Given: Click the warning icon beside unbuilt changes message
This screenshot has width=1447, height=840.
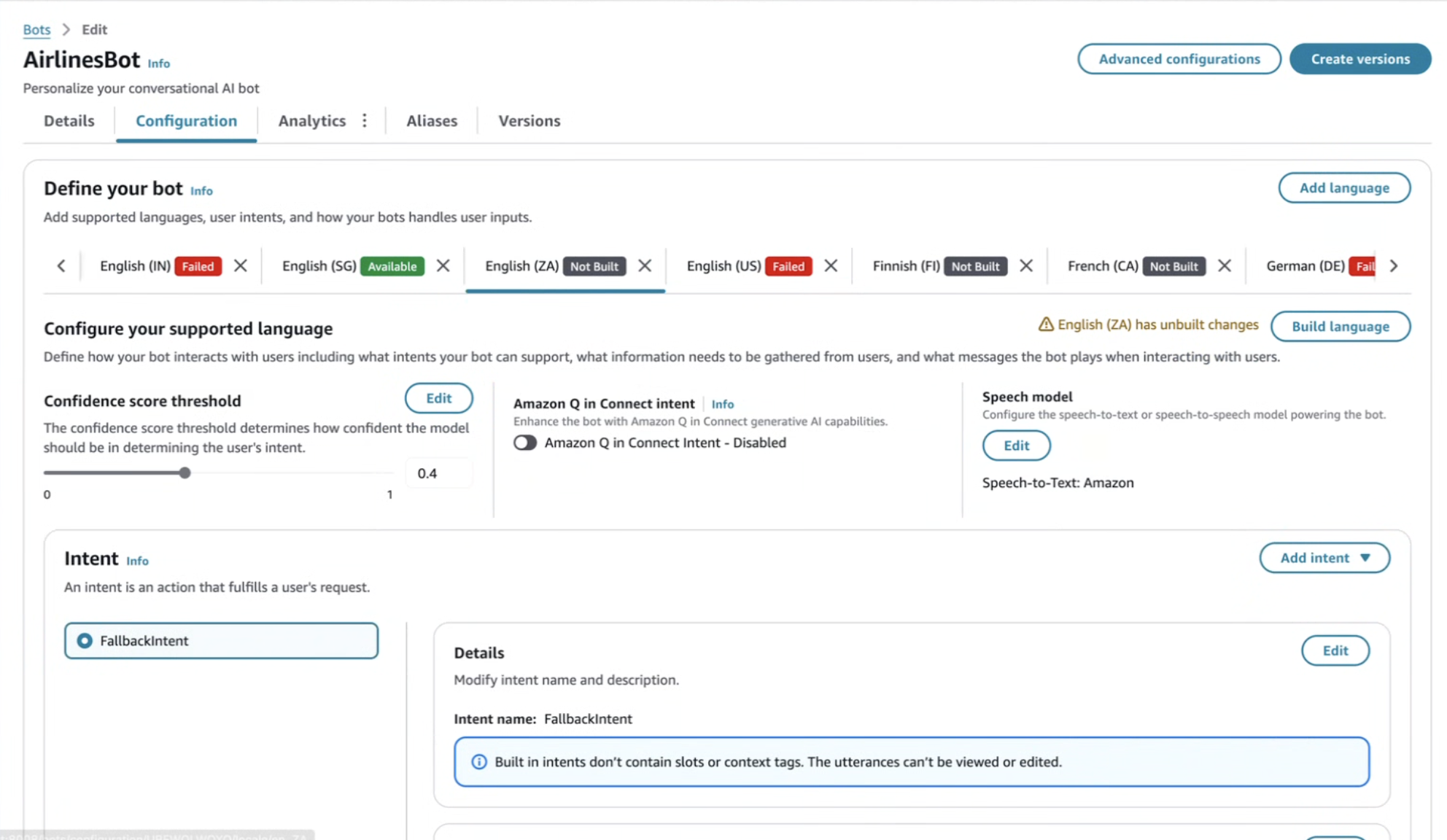Looking at the screenshot, I should point(1045,324).
